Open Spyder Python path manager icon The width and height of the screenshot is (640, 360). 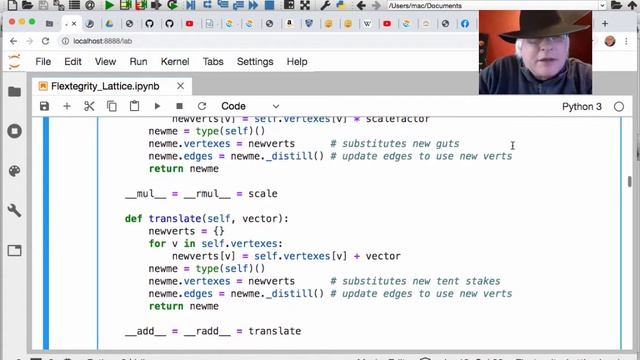coord(341,5)
